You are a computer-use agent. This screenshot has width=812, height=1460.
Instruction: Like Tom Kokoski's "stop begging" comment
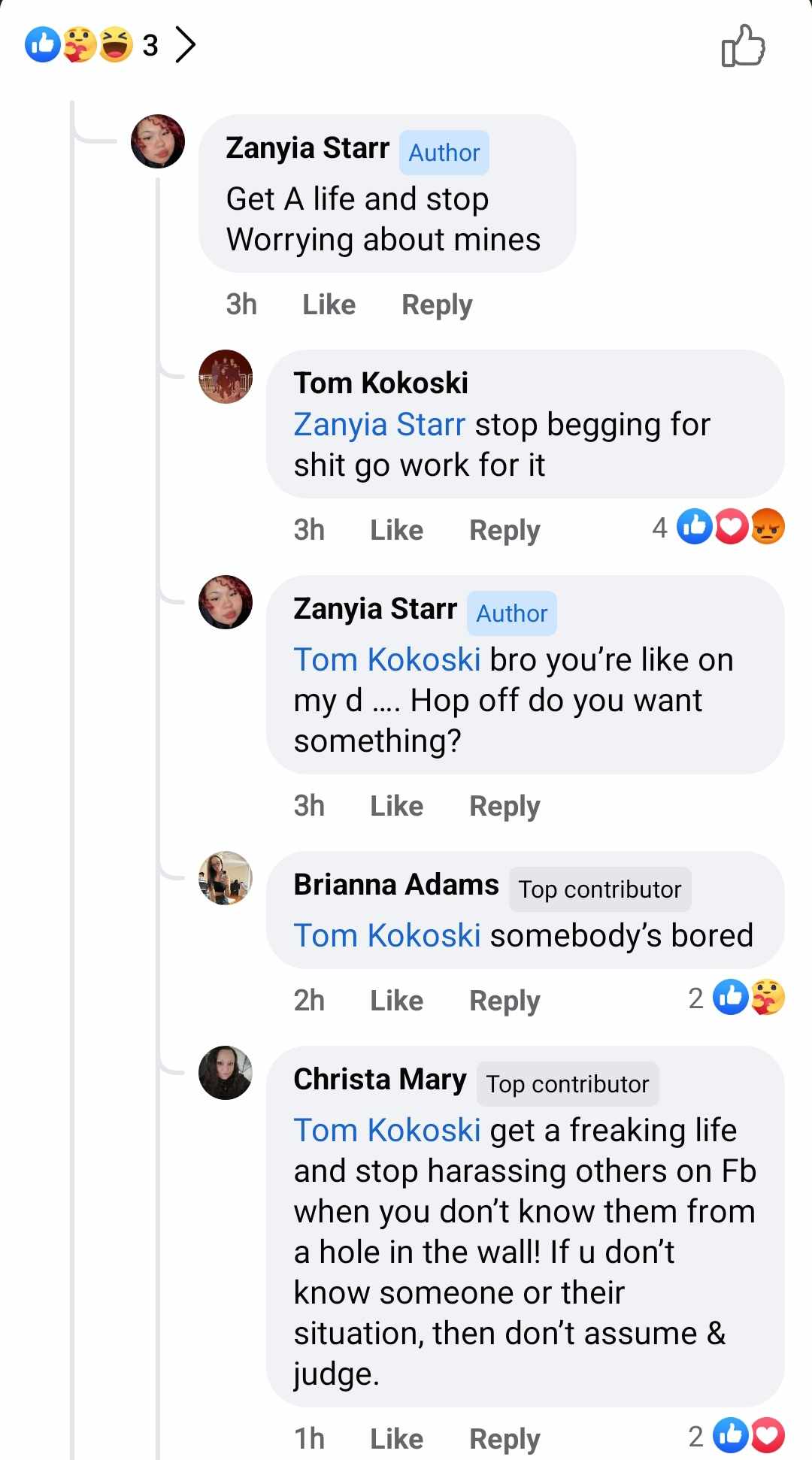coord(396,530)
